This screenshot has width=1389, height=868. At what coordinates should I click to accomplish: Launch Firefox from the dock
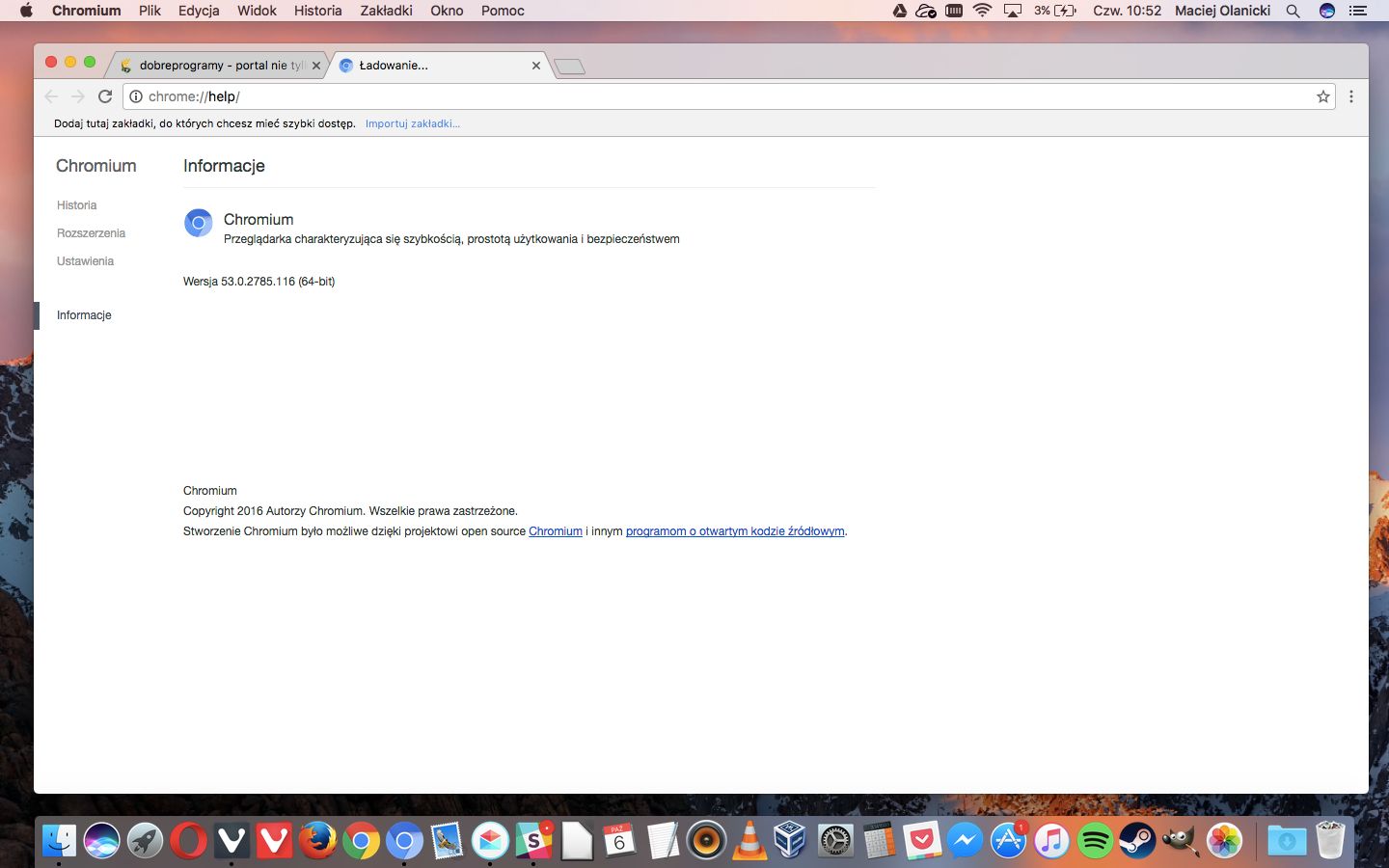[x=317, y=841]
